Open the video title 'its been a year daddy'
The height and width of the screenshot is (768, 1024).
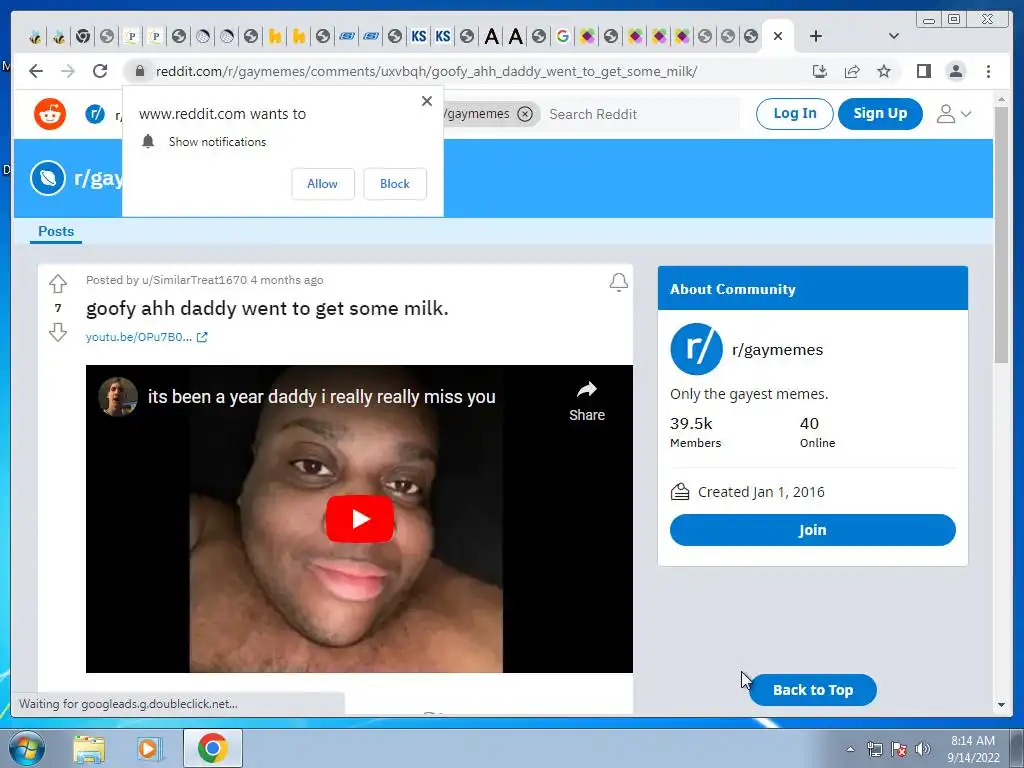tap(321, 396)
